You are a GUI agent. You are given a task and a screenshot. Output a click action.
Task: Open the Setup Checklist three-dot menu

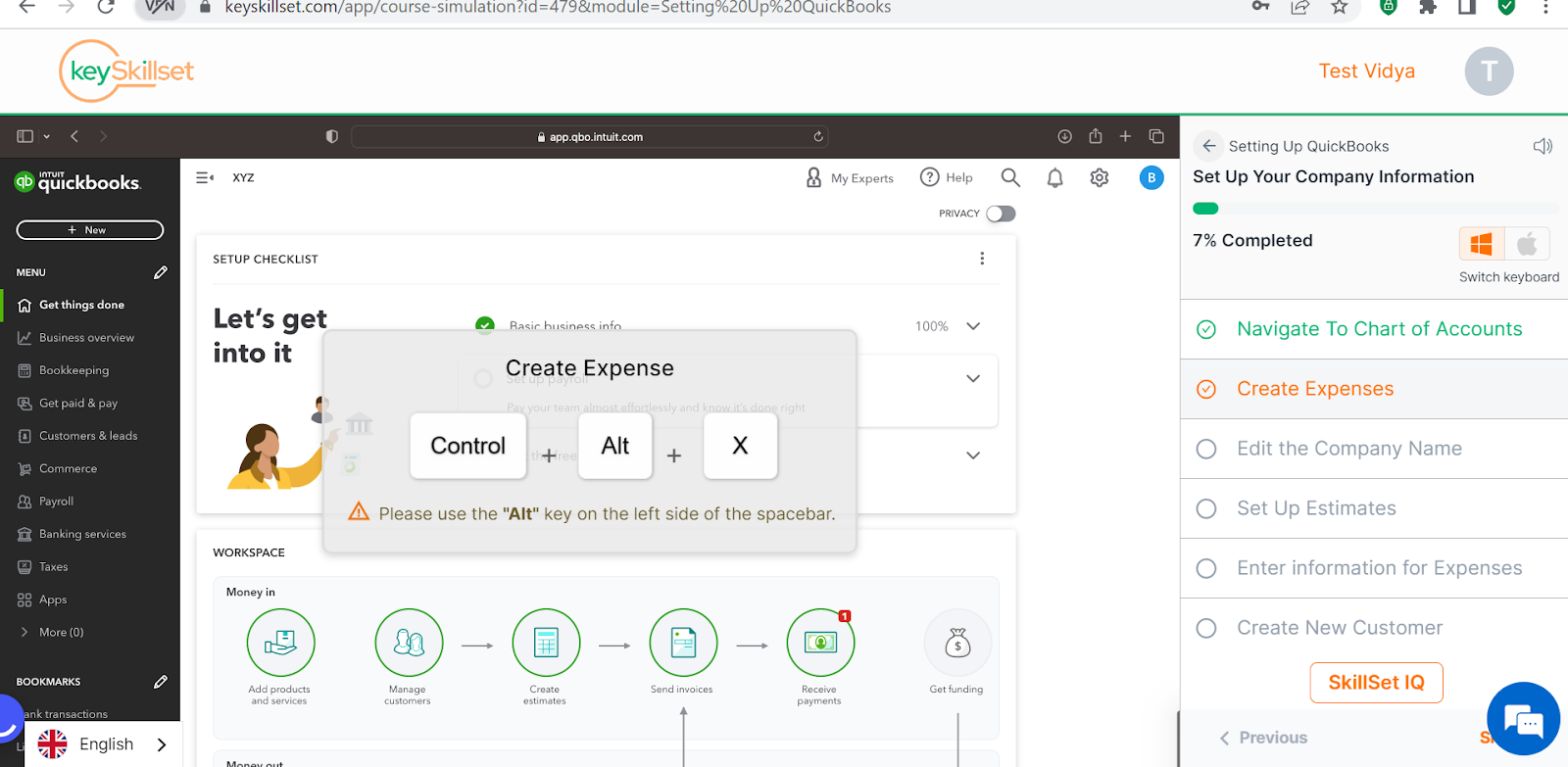coord(982,259)
